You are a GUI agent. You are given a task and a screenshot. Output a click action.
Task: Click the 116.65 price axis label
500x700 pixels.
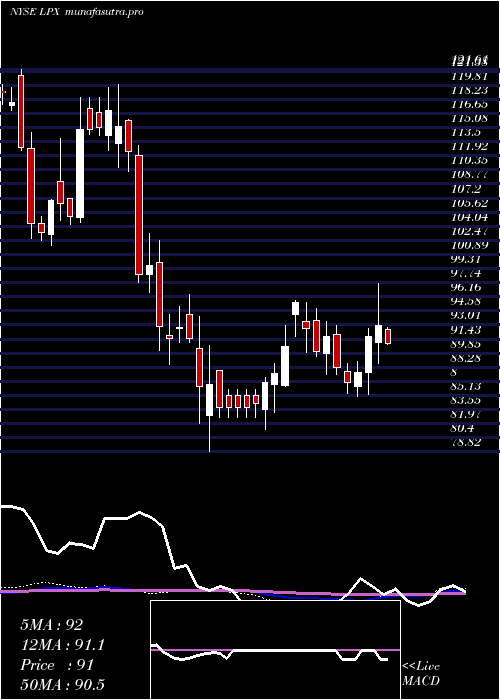pyautogui.click(x=469, y=104)
